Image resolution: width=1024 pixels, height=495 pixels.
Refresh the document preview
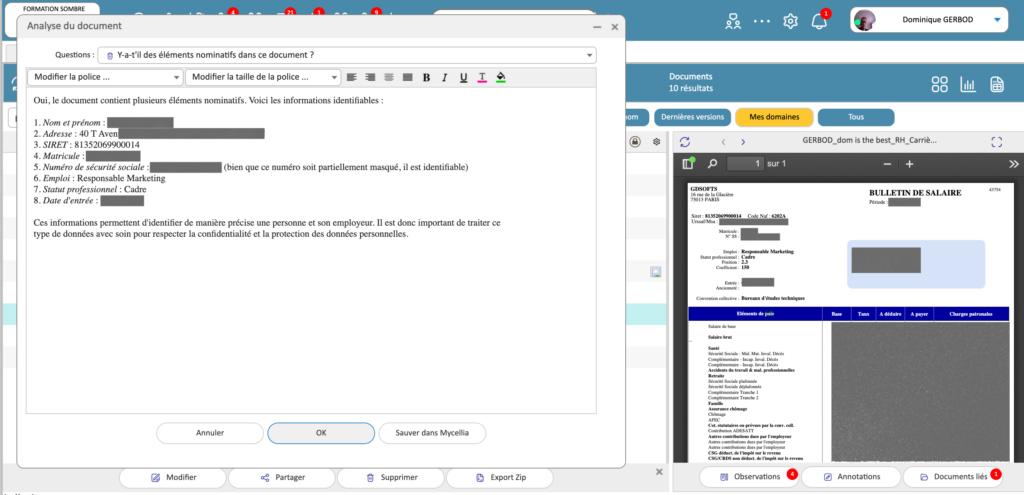point(685,142)
